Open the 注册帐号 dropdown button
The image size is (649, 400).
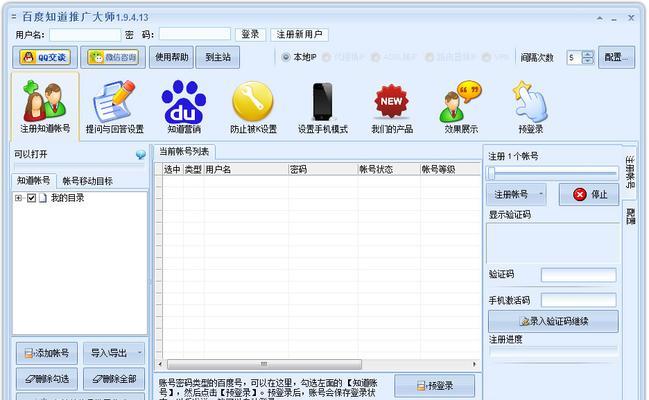[x=516, y=194]
